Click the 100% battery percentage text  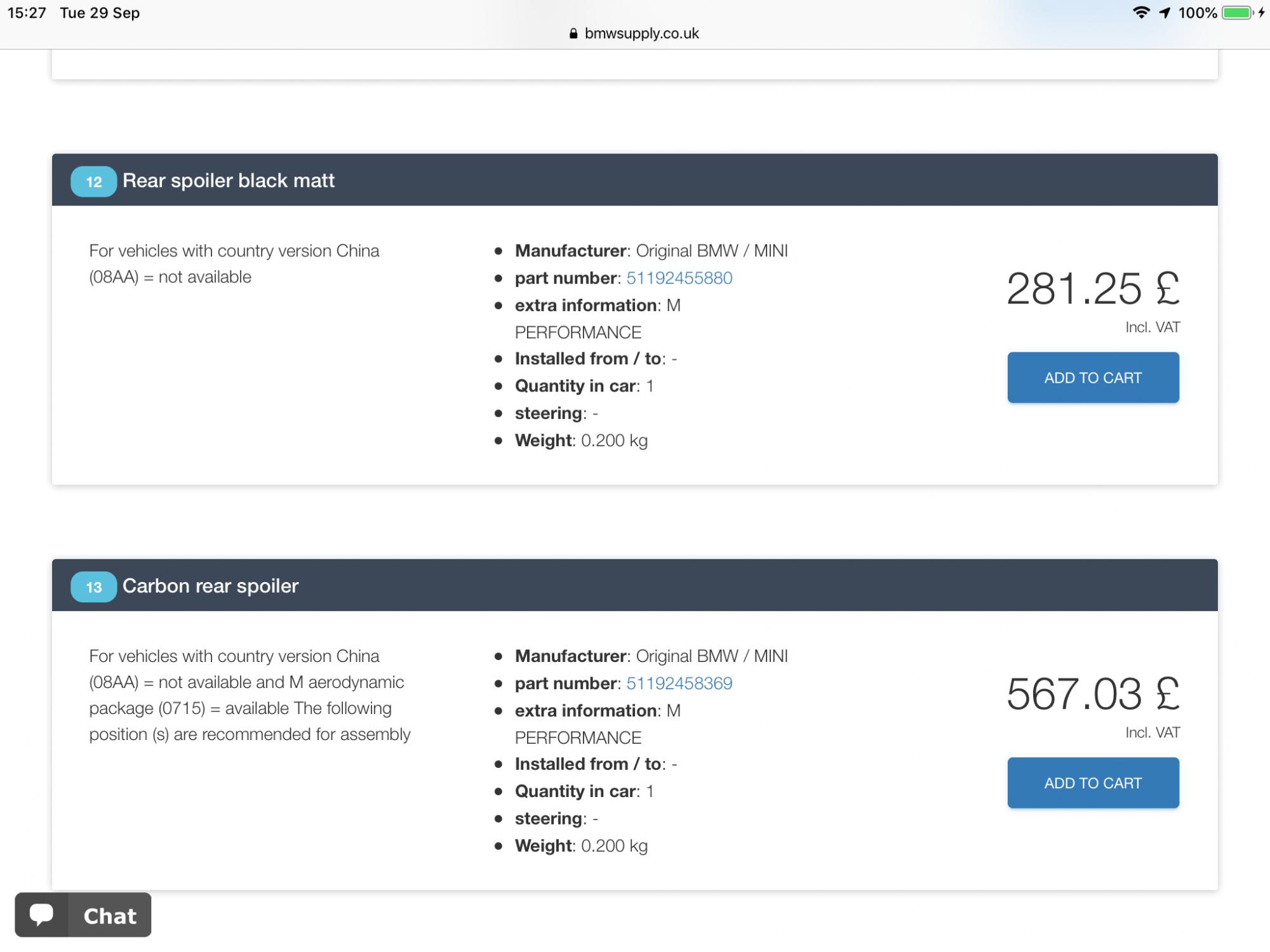(x=1198, y=13)
